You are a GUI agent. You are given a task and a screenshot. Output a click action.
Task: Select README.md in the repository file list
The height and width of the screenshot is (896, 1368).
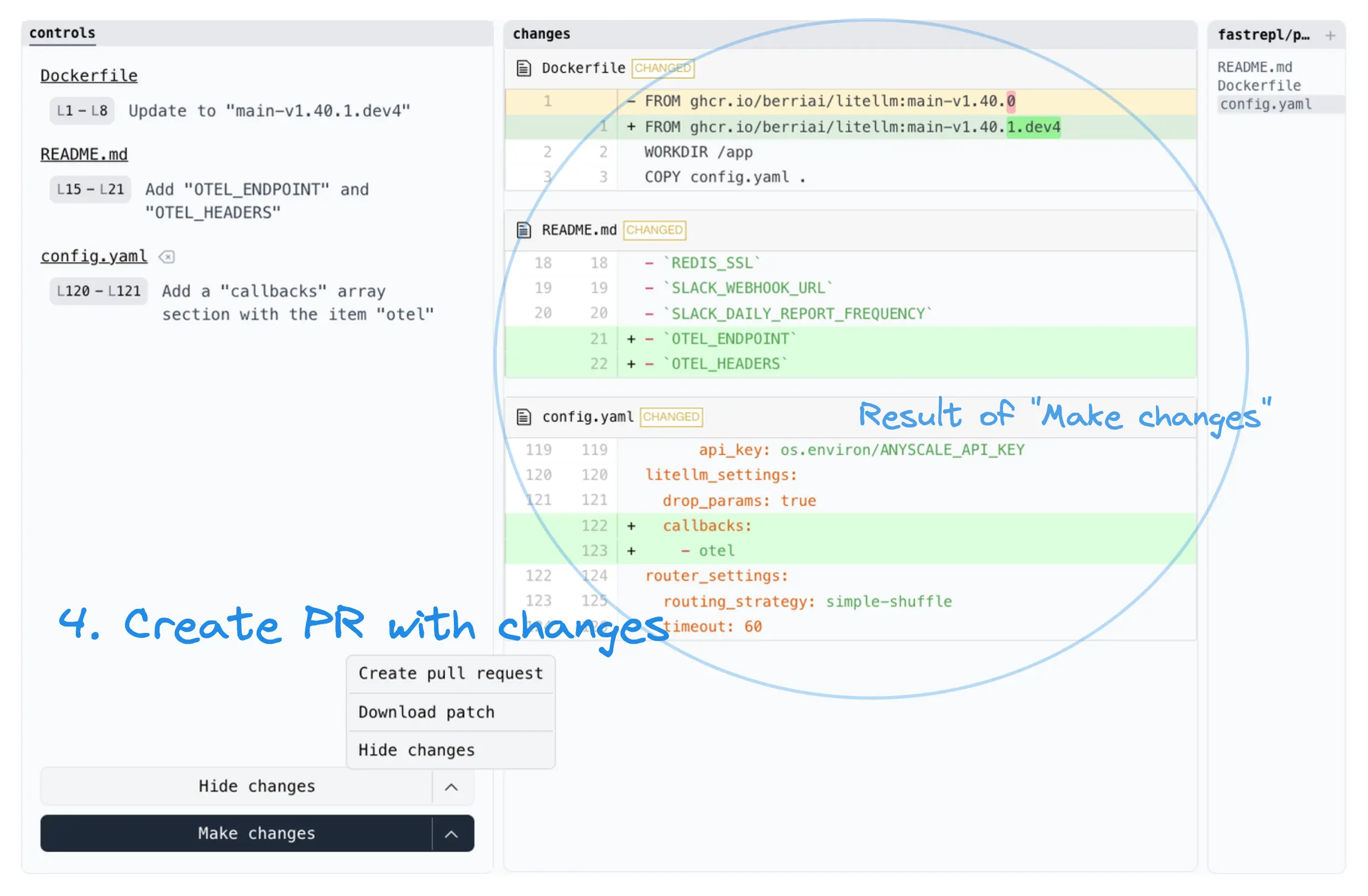[1254, 67]
